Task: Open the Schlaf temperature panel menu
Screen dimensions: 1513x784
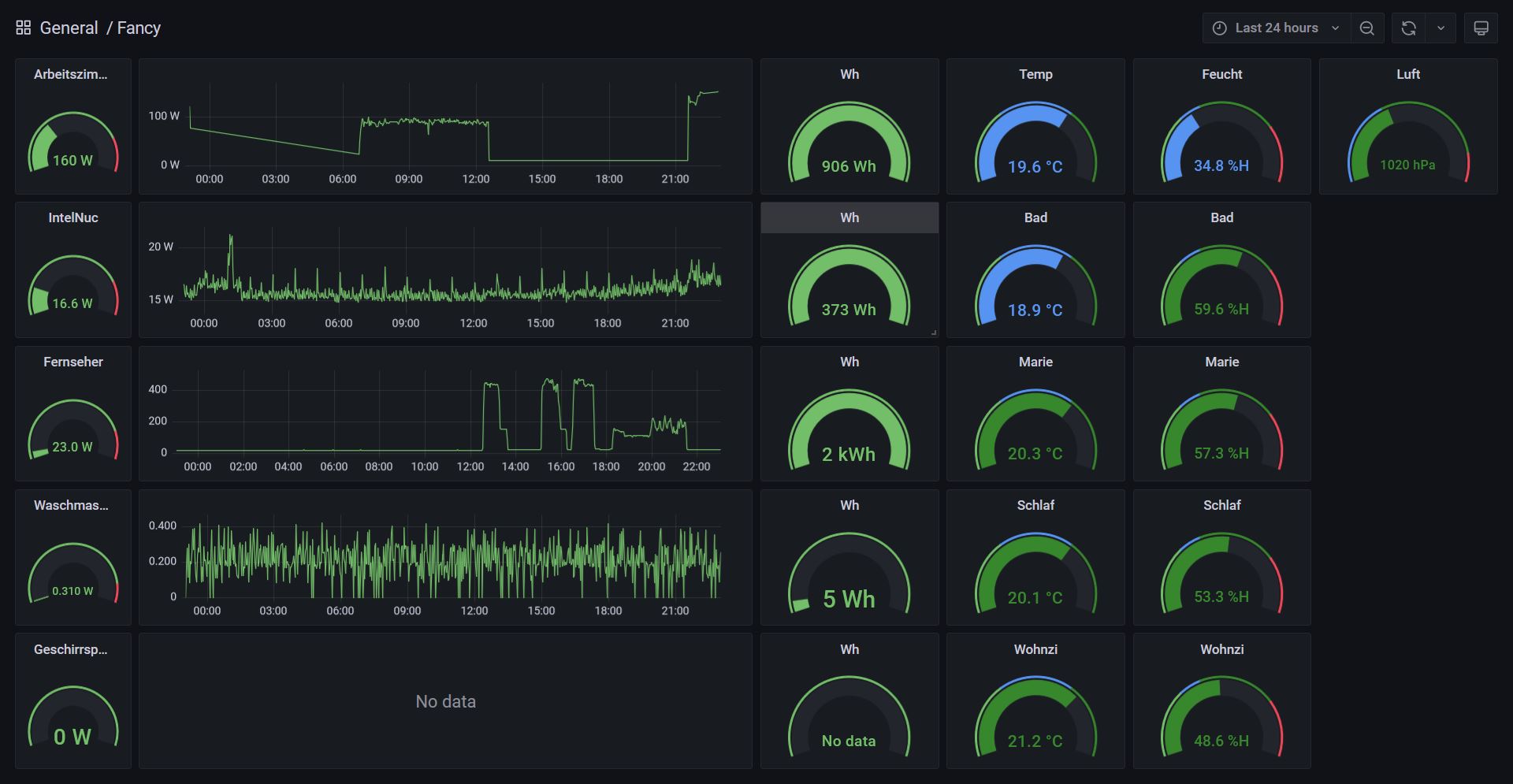Action: (x=1035, y=505)
